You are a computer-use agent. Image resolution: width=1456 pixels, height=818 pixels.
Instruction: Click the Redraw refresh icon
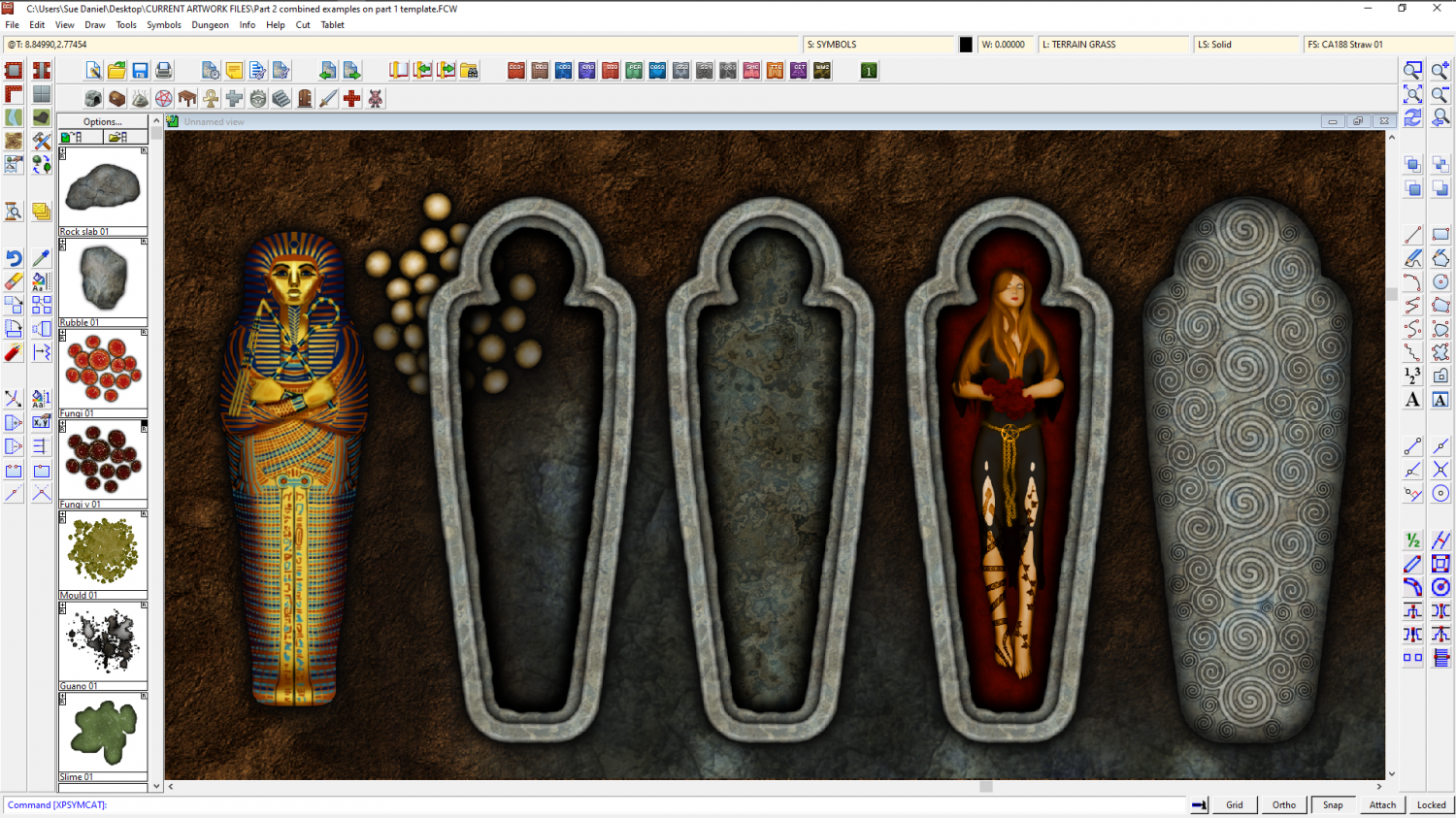1412,117
